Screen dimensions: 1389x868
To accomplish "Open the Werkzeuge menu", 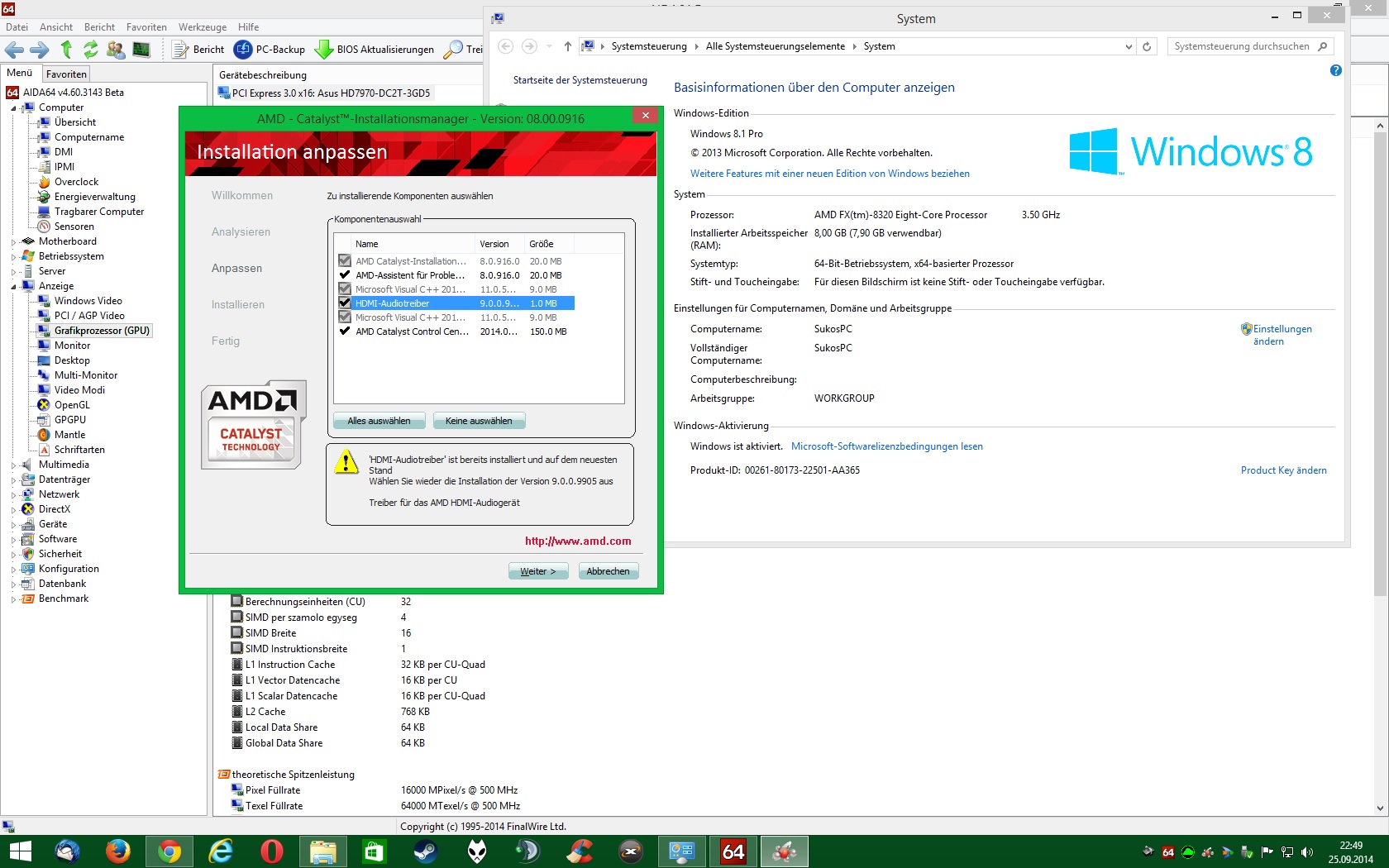I will [x=203, y=27].
